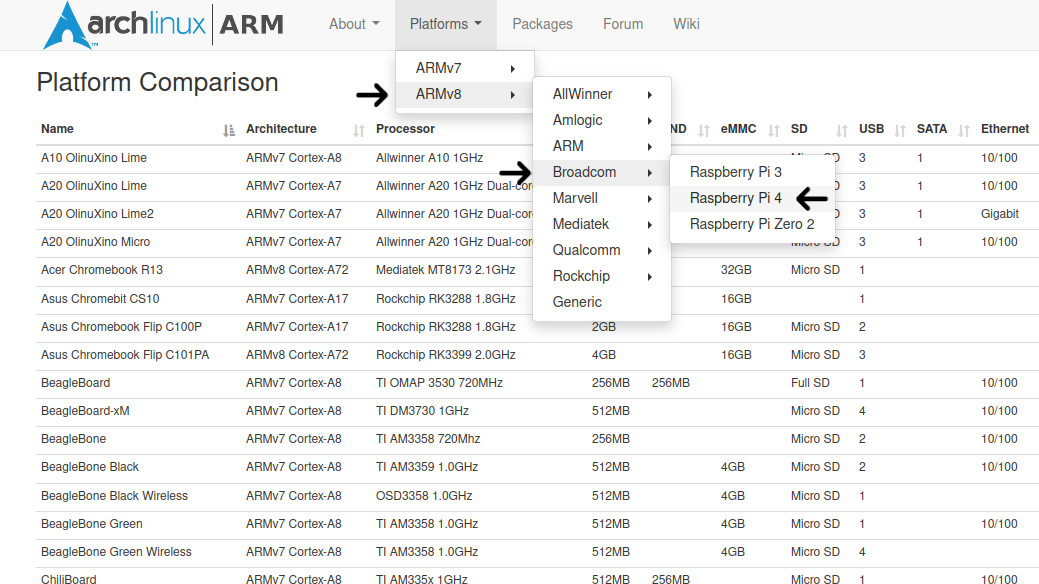Open the Packages page
This screenshot has width=1039, height=584.
click(x=542, y=24)
